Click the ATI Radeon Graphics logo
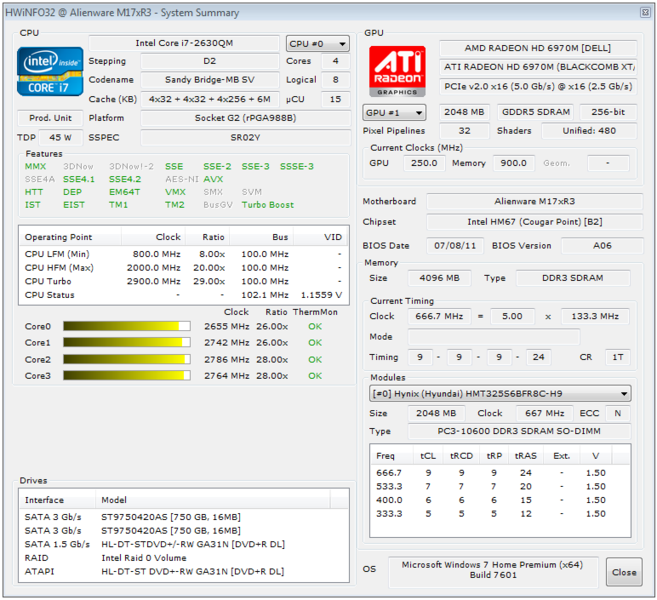 (397, 71)
